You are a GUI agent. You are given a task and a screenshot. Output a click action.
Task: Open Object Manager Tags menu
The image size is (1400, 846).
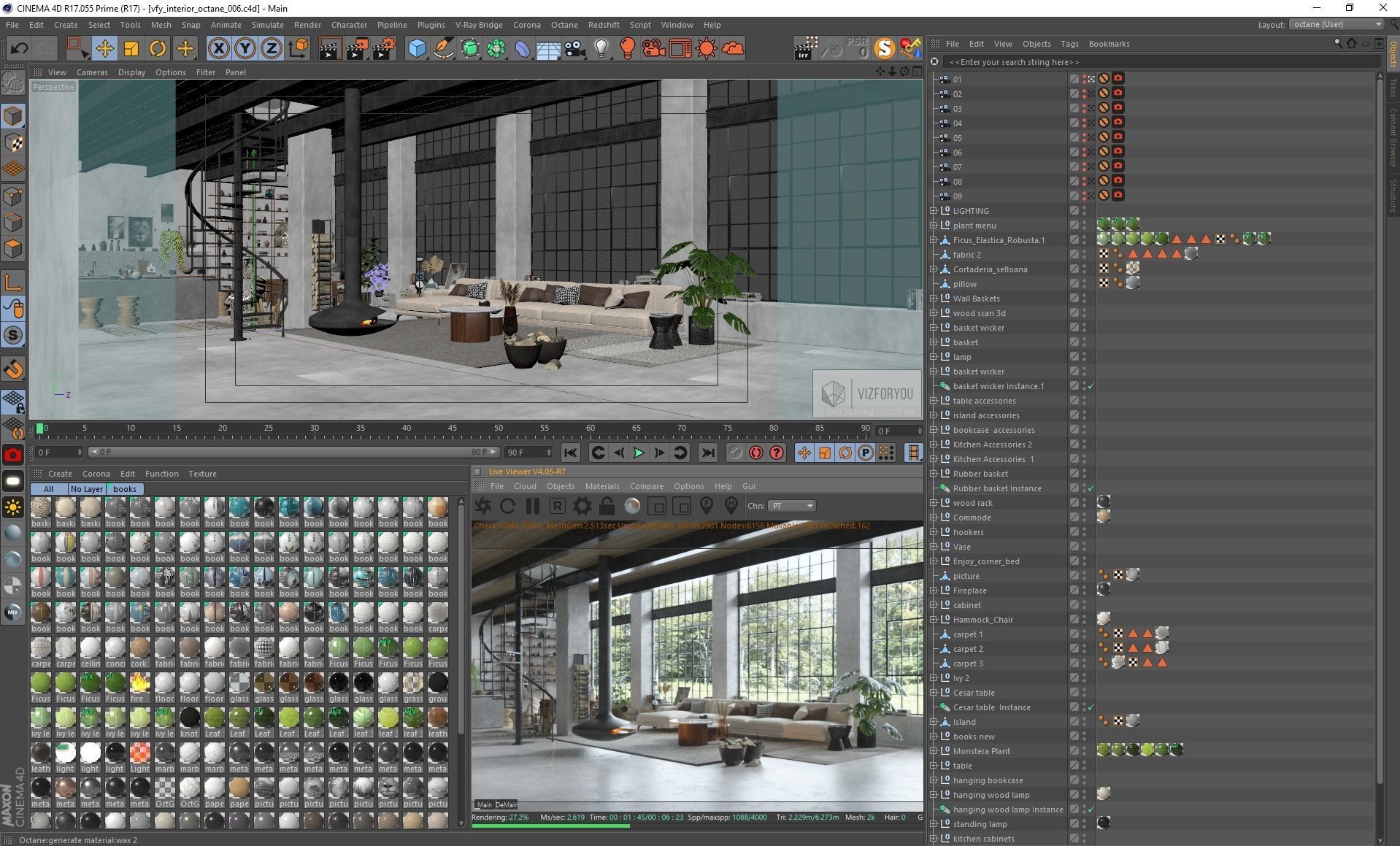click(1069, 44)
